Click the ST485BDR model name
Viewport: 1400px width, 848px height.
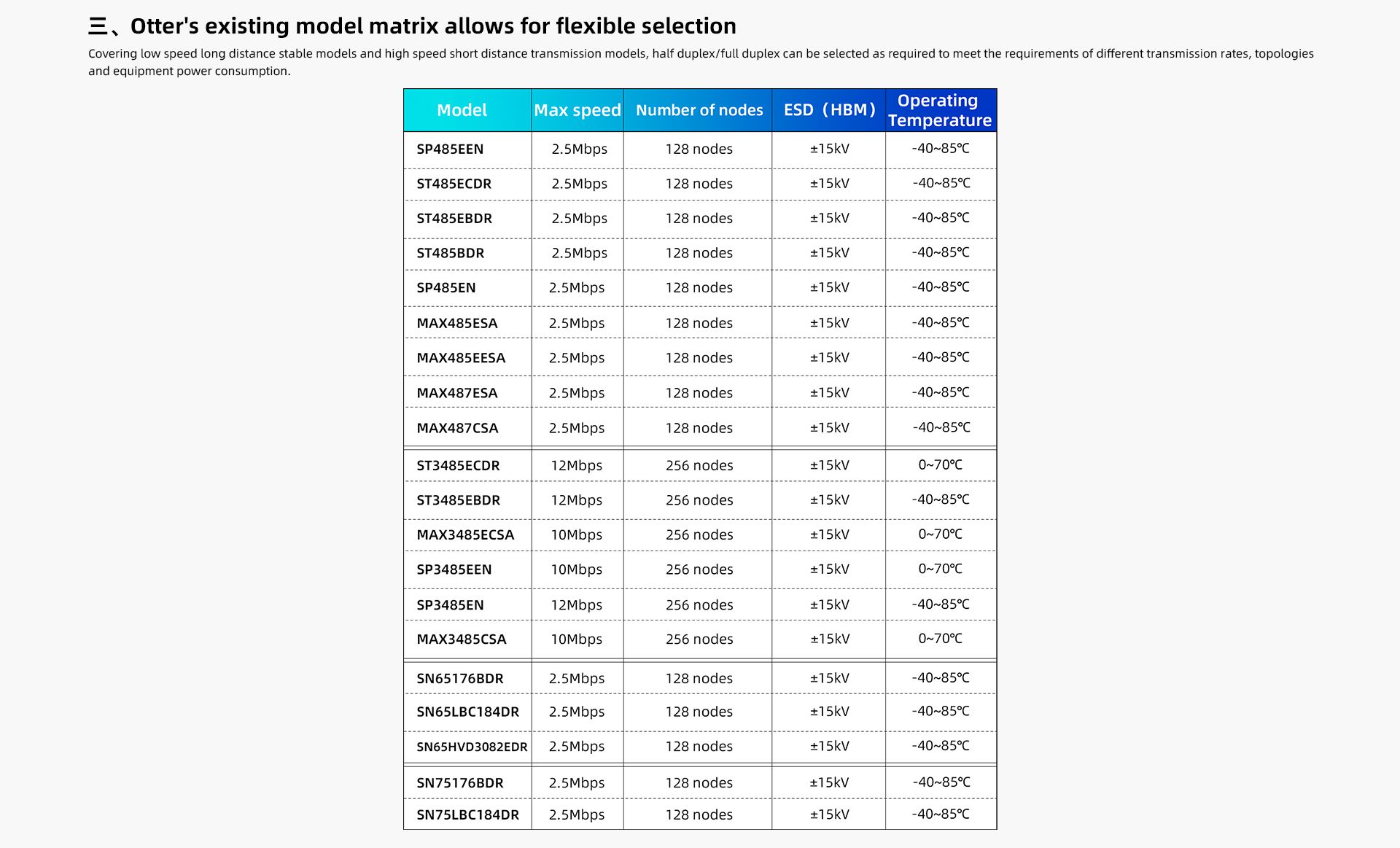(x=450, y=254)
